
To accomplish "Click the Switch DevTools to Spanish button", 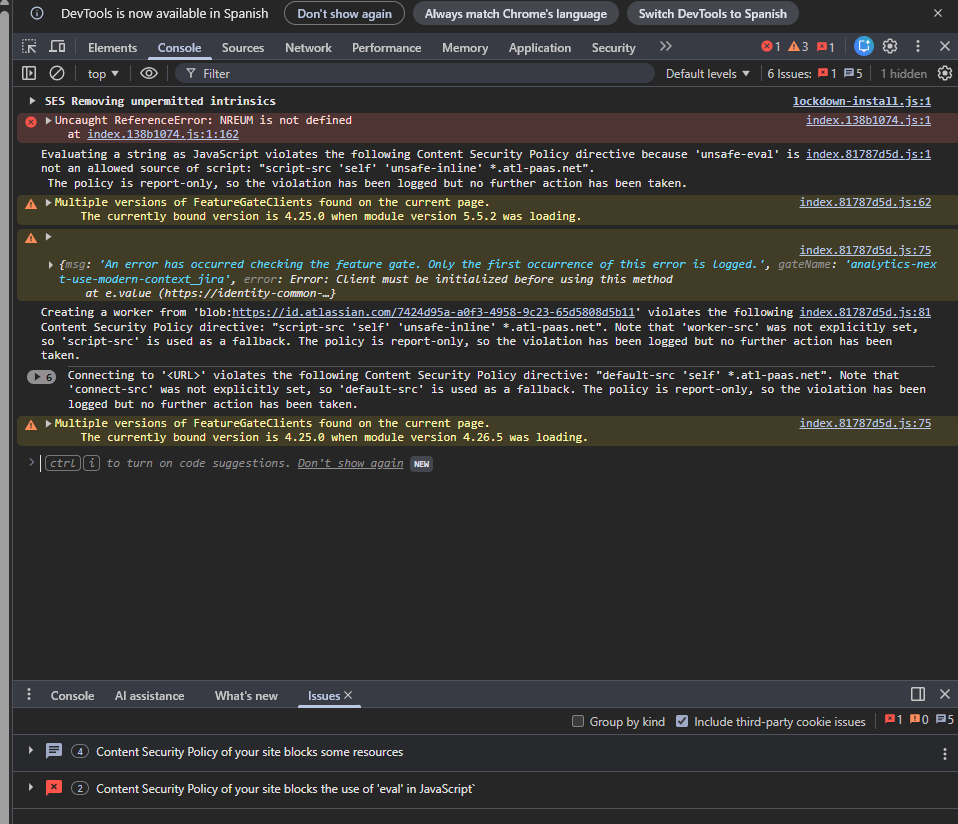I will click(x=712, y=14).
